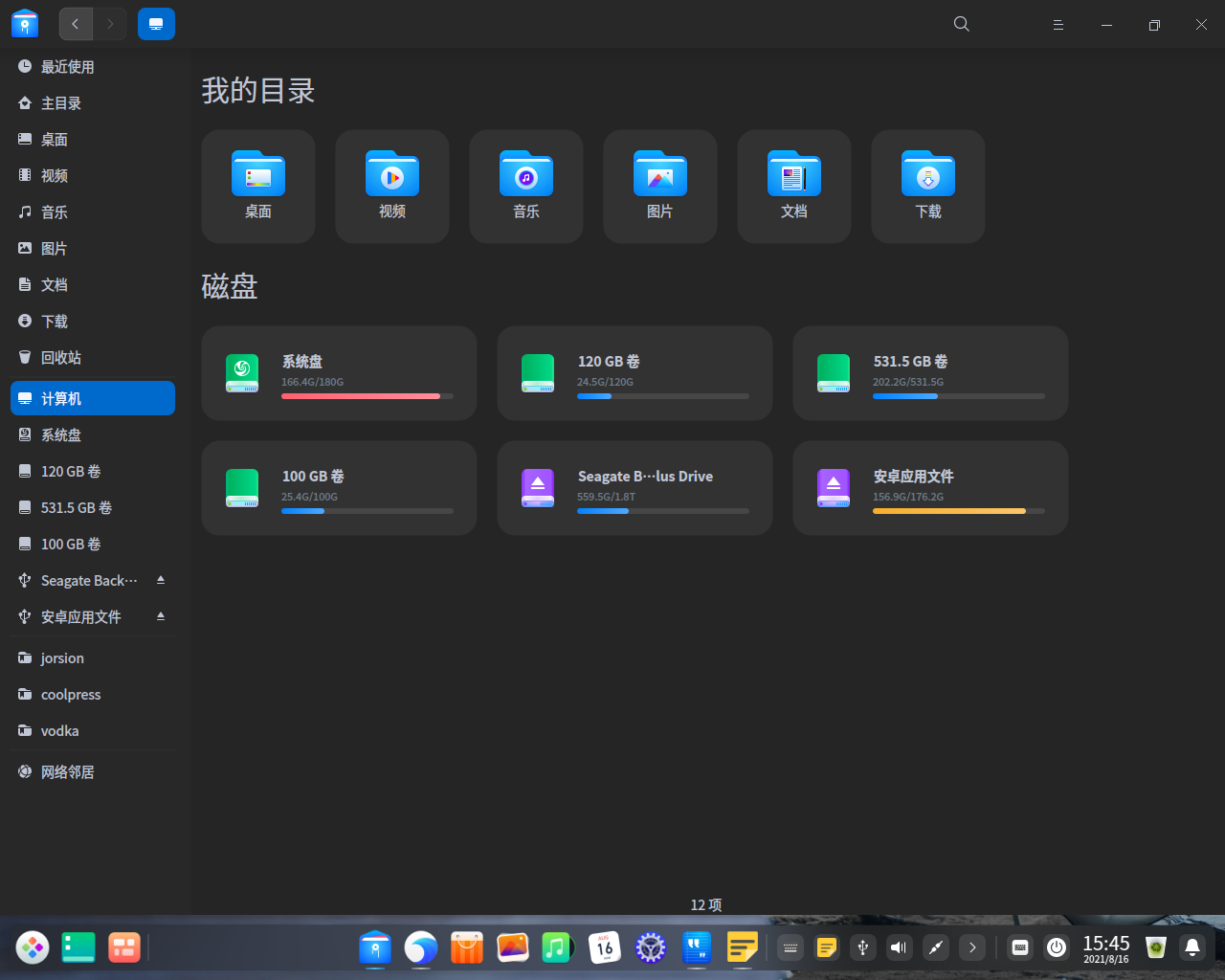The image size is (1225, 980).
Task: Open the volume control in dock tray
Action: point(899,947)
